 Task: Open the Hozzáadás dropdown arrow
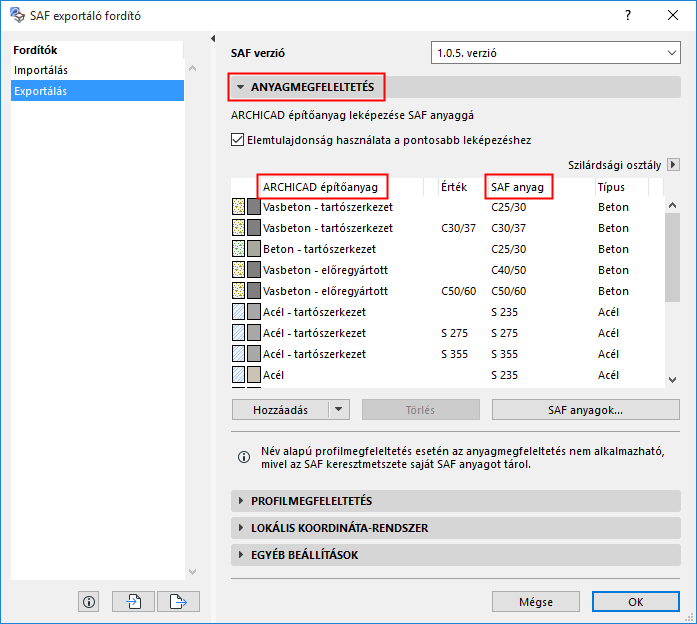(339, 409)
